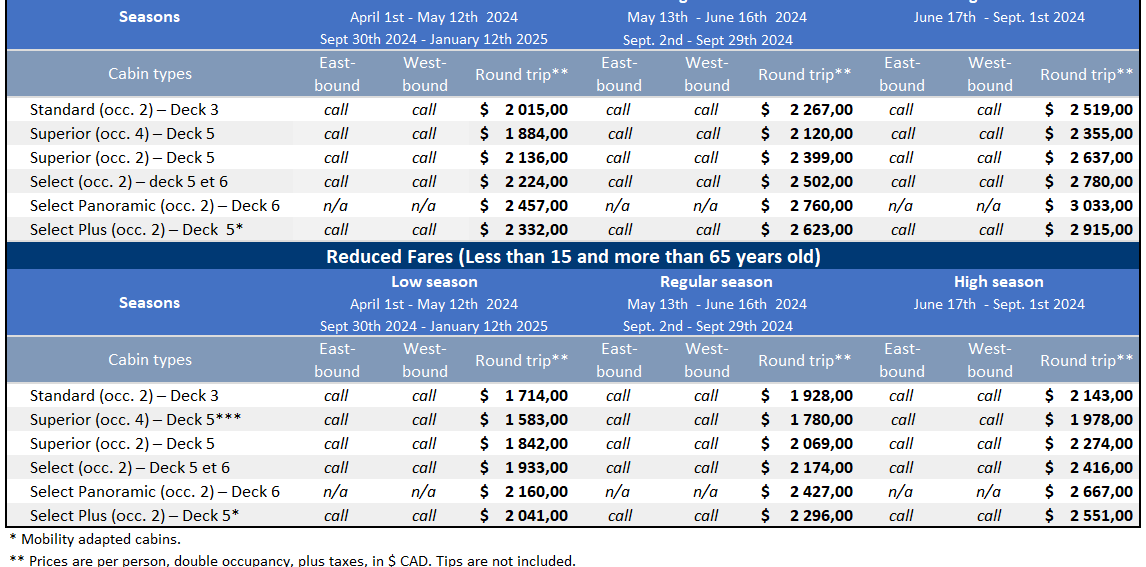Select the $2 015,00 Standard round trip price

(536, 110)
